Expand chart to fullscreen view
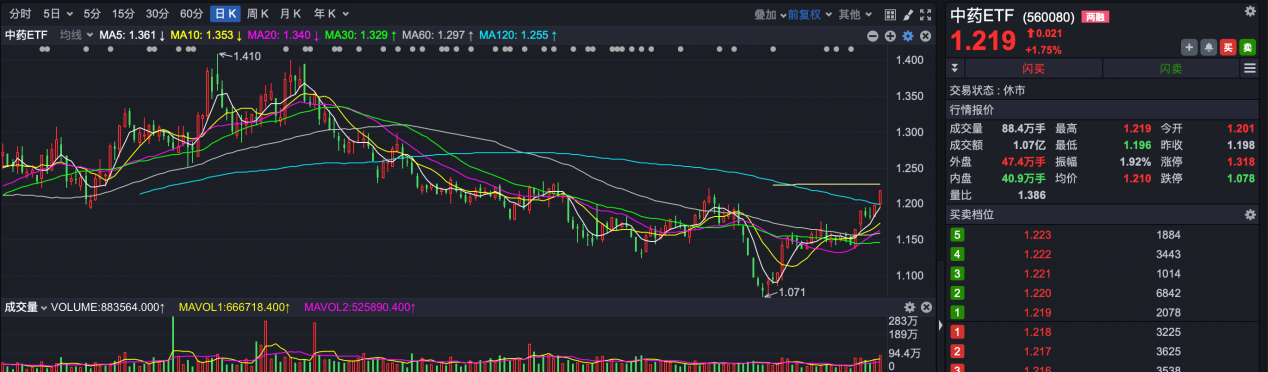Viewport: 1268px width, 372px height. pos(926,14)
